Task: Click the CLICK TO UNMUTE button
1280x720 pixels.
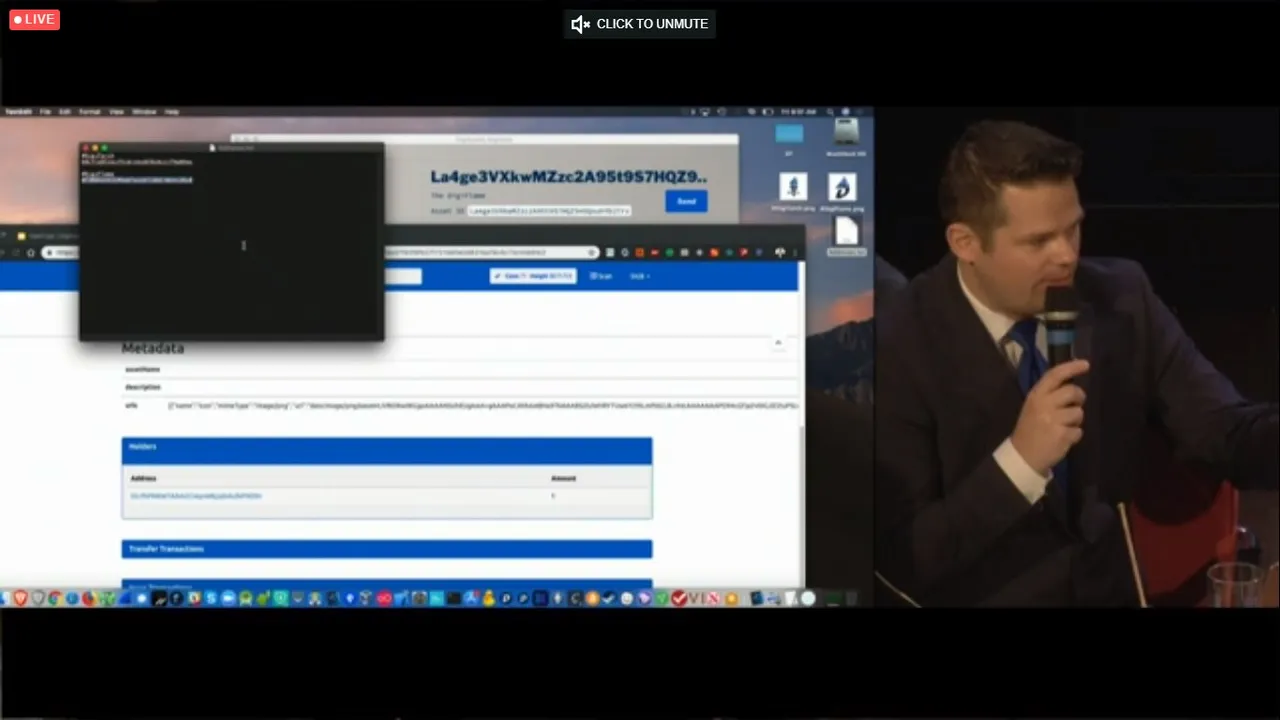Action: click(640, 24)
